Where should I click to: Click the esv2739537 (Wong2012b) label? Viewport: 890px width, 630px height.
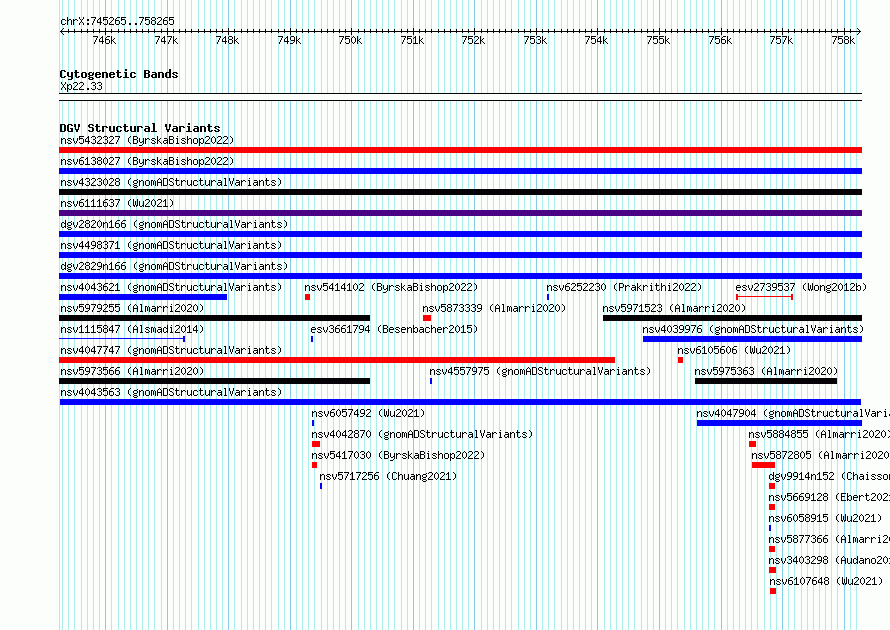tap(801, 287)
